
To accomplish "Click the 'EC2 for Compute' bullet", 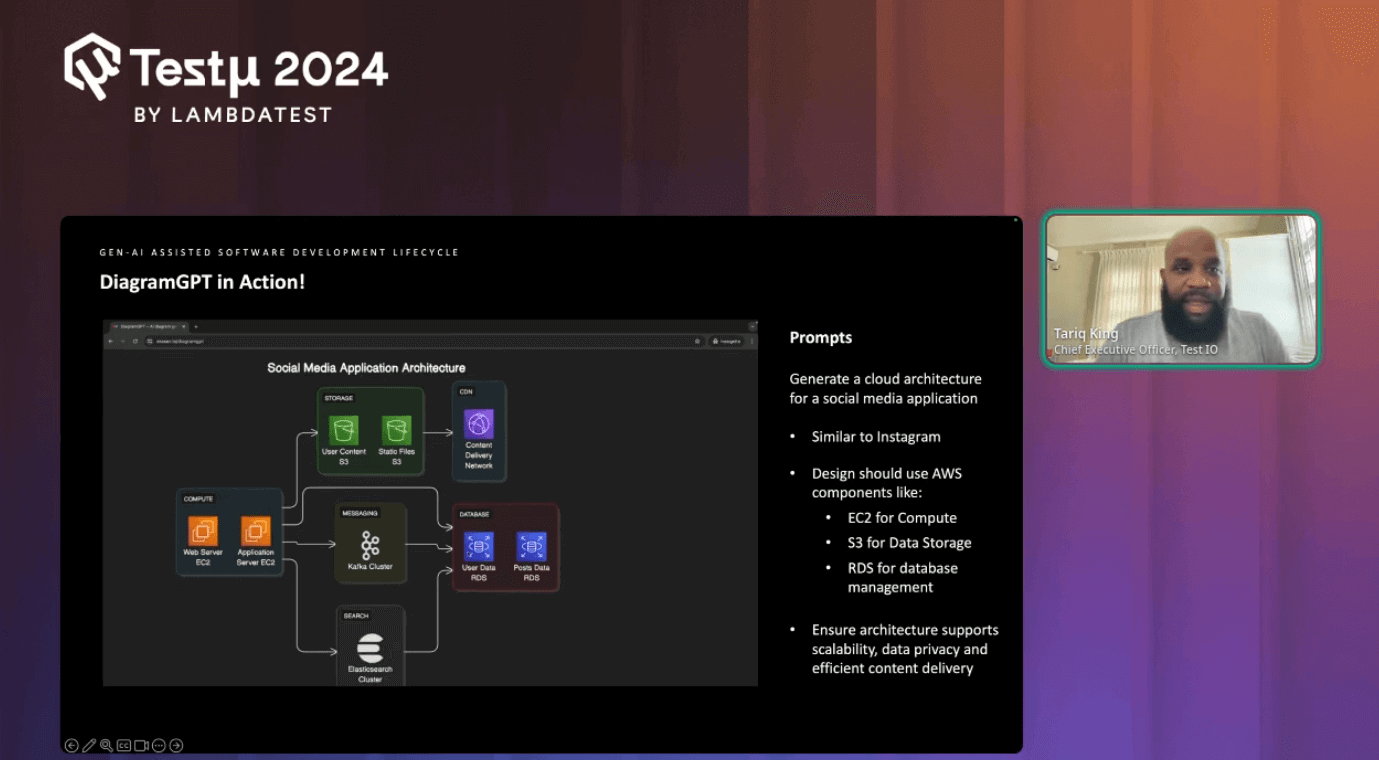I will [x=902, y=518].
